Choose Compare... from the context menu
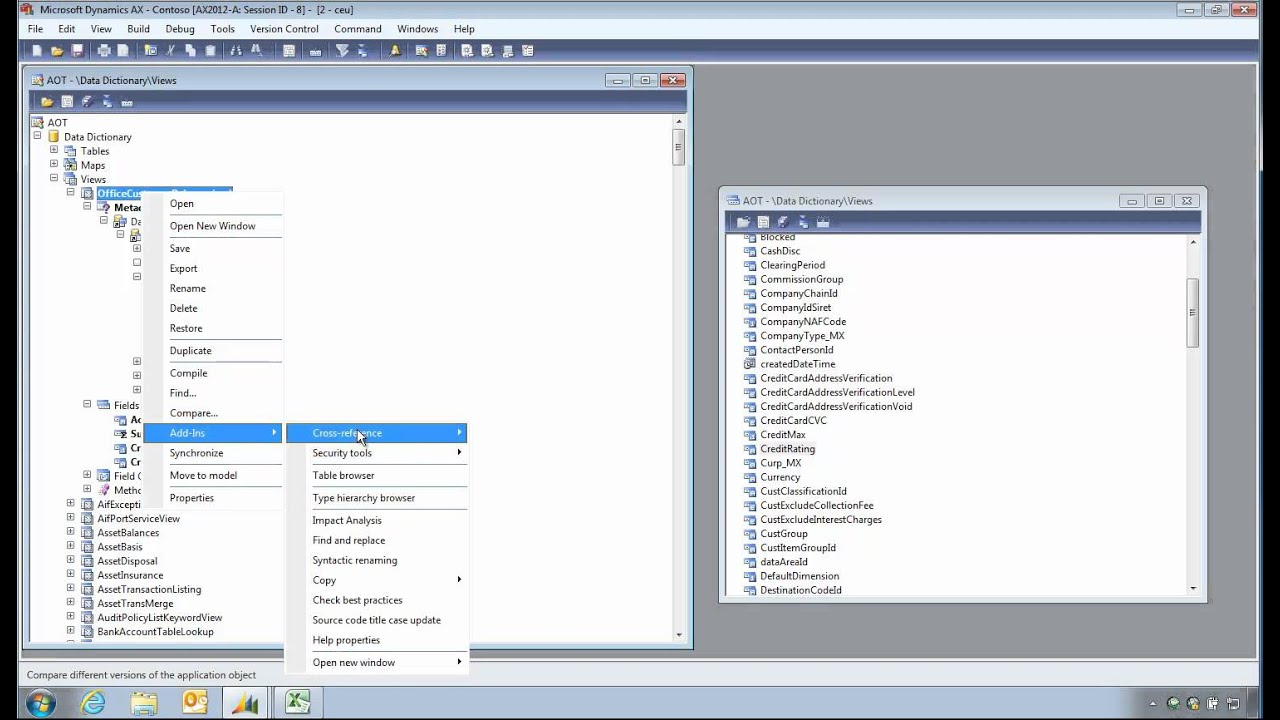 click(213, 413)
